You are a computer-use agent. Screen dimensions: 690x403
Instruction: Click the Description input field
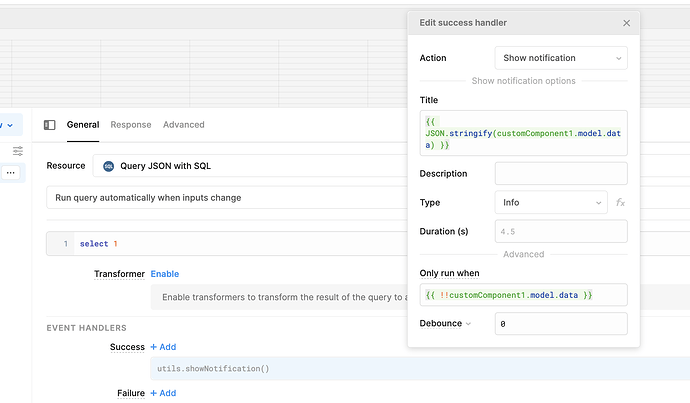click(x=561, y=174)
